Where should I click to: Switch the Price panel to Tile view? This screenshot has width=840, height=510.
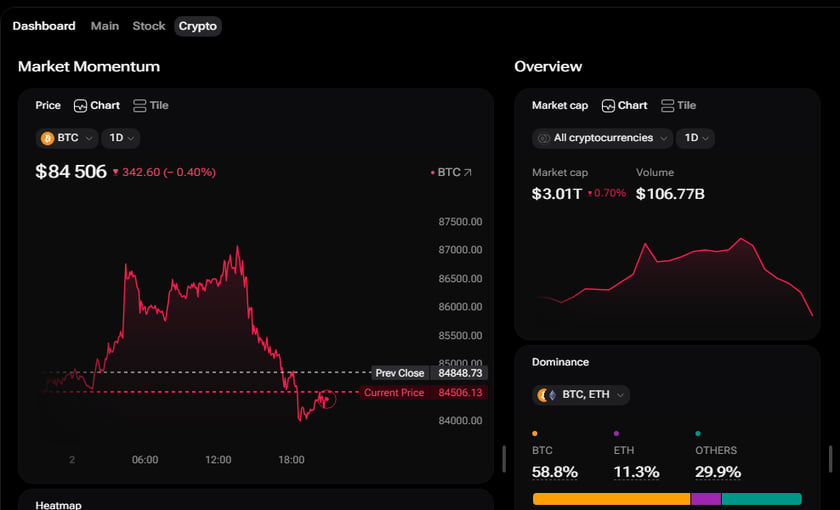pos(151,106)
